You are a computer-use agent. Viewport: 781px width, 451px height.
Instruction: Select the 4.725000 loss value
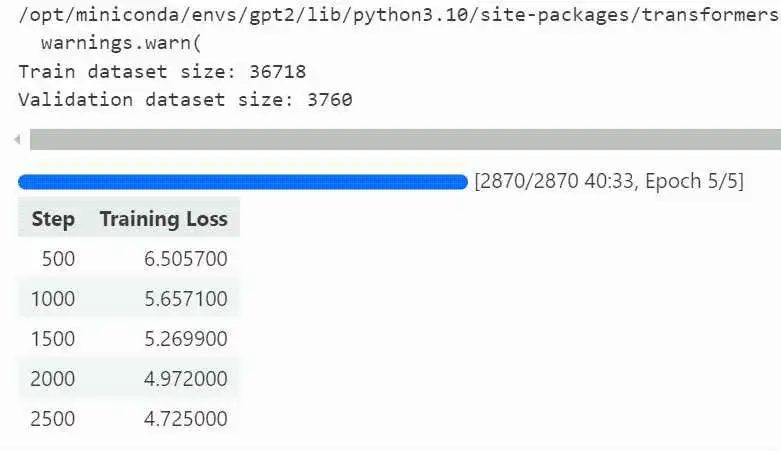(x=186, y=419)
